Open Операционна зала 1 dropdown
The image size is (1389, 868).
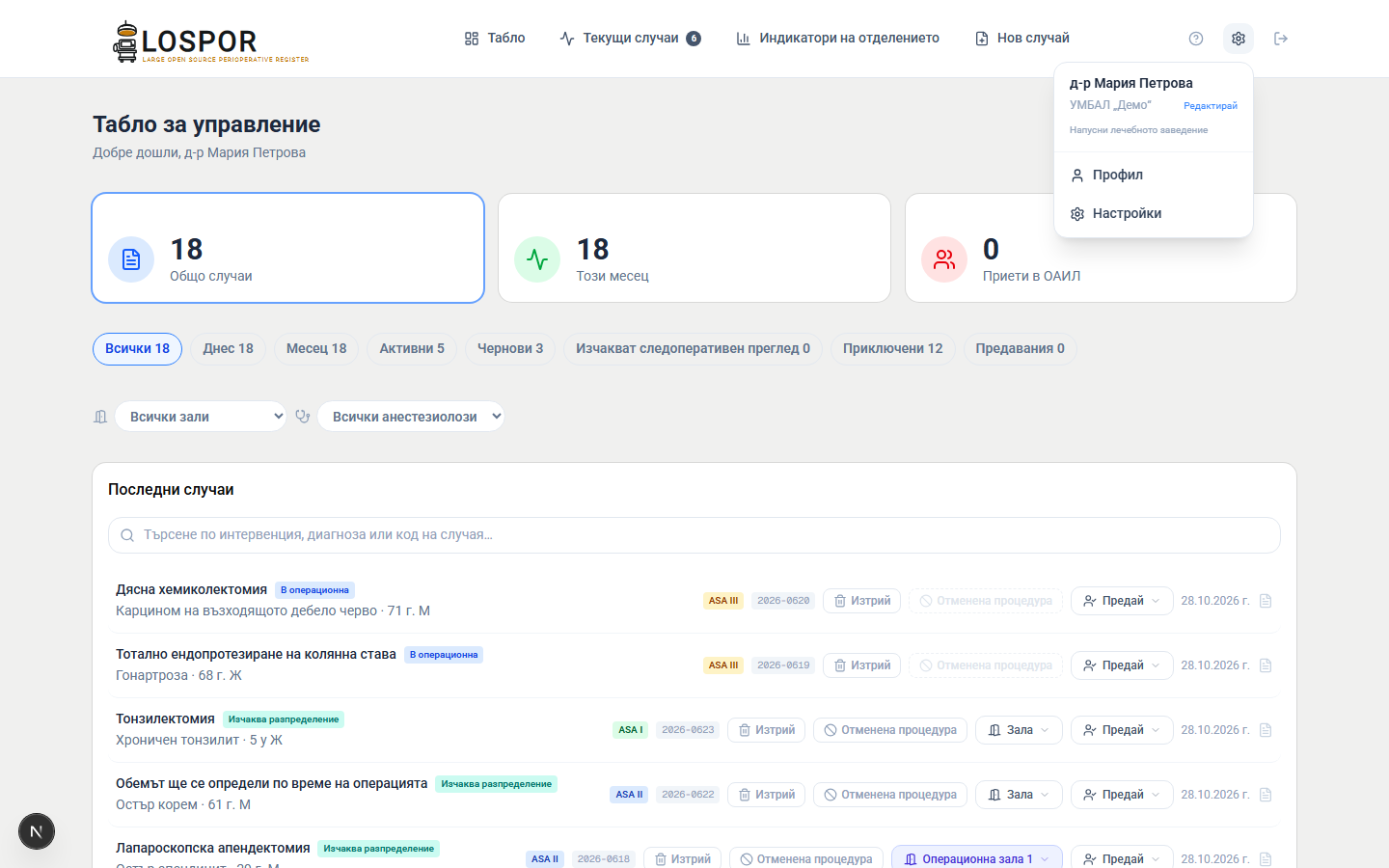977,858
